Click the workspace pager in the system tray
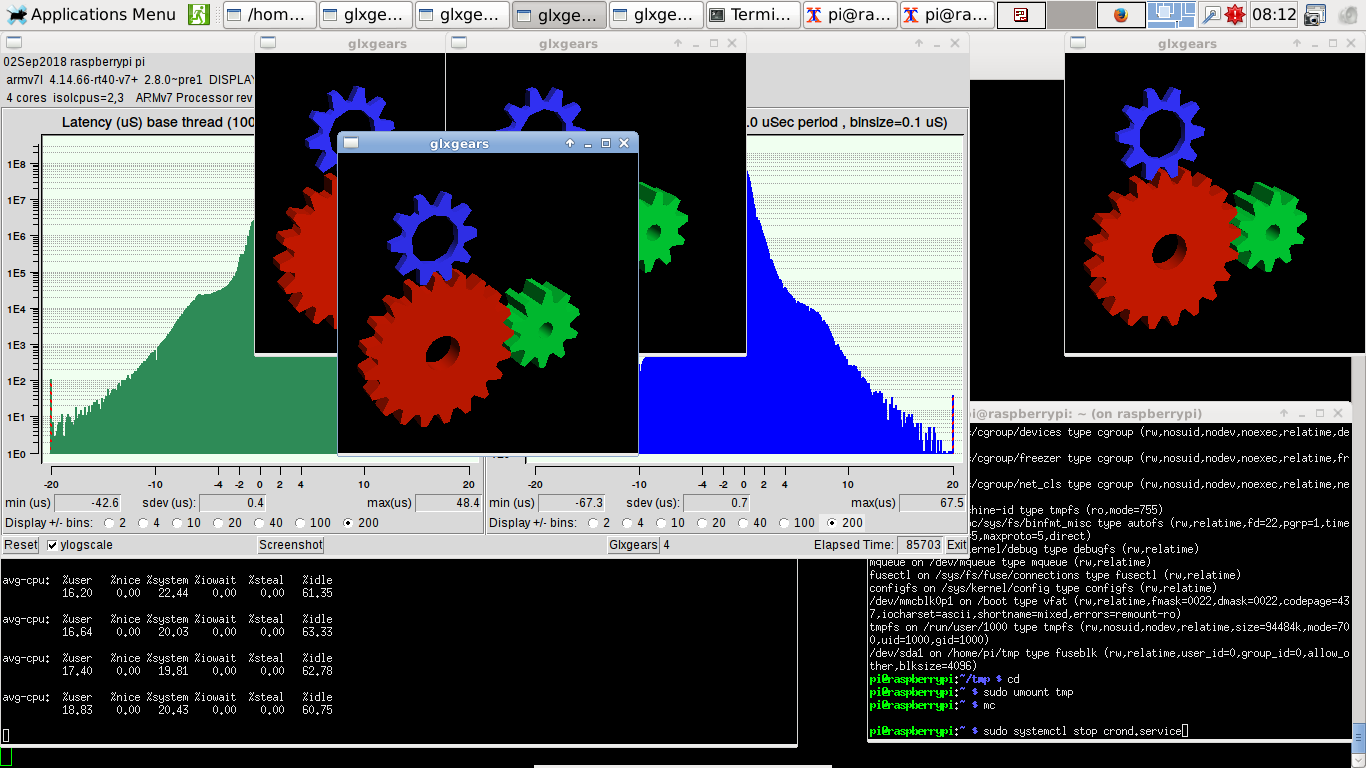Image resolution: width=1366 pixels, height=768 pixels. (x=1172, y=15)
